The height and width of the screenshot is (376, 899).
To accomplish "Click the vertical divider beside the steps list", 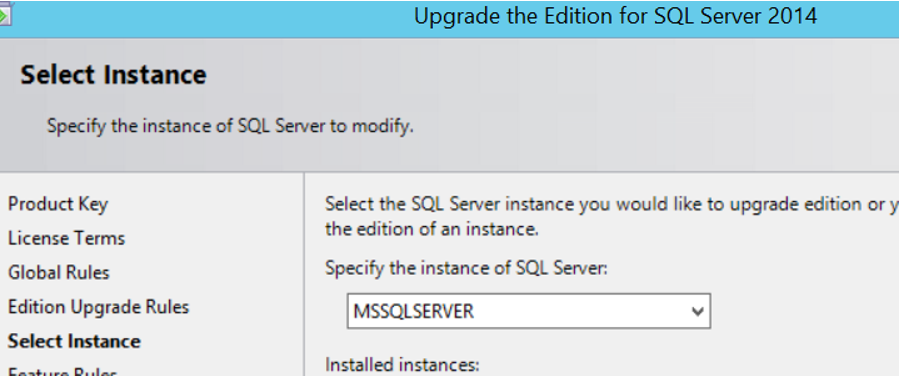I will click(304, 275).
